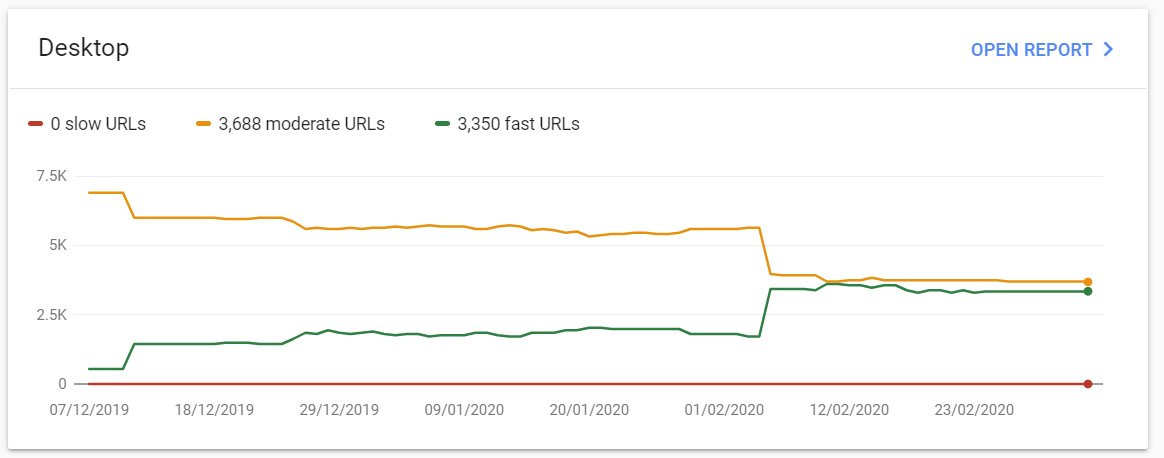The height and width of the screenshot is (458, 1164).
Task: Select the red endpoint dot on slow line
Action: [x=1088, y=384]
